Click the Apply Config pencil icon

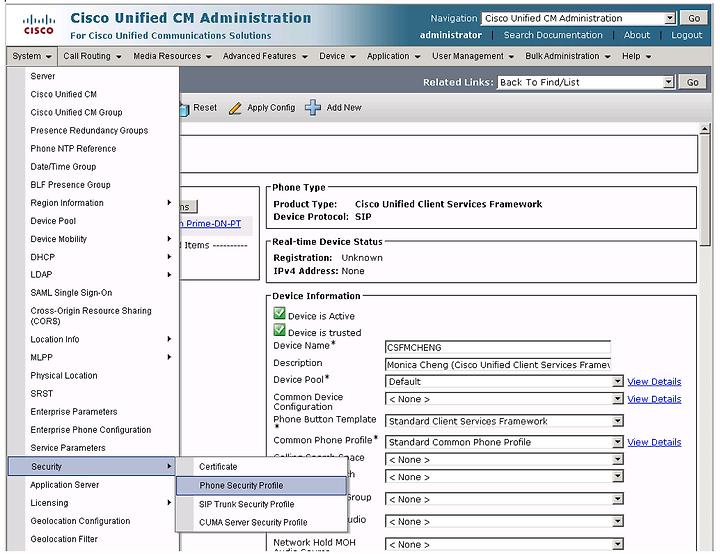[x=235, y=108]
